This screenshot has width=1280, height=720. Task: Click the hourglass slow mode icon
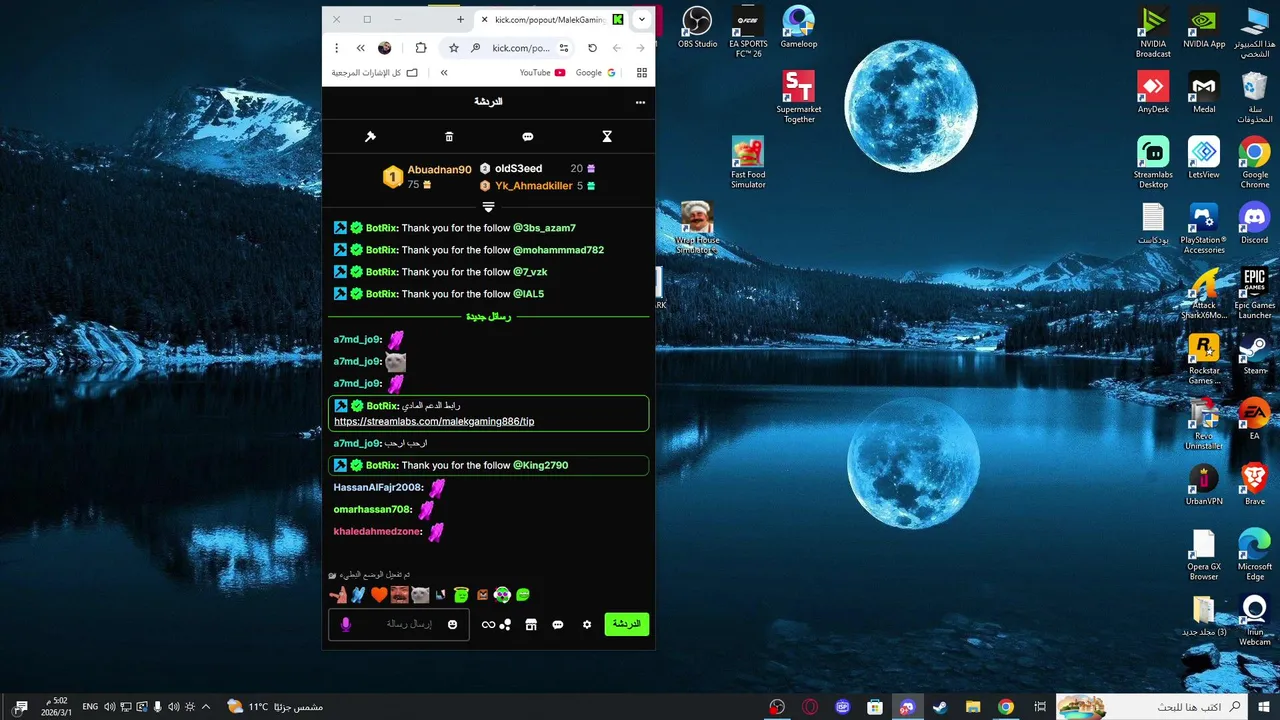[607, 137]
